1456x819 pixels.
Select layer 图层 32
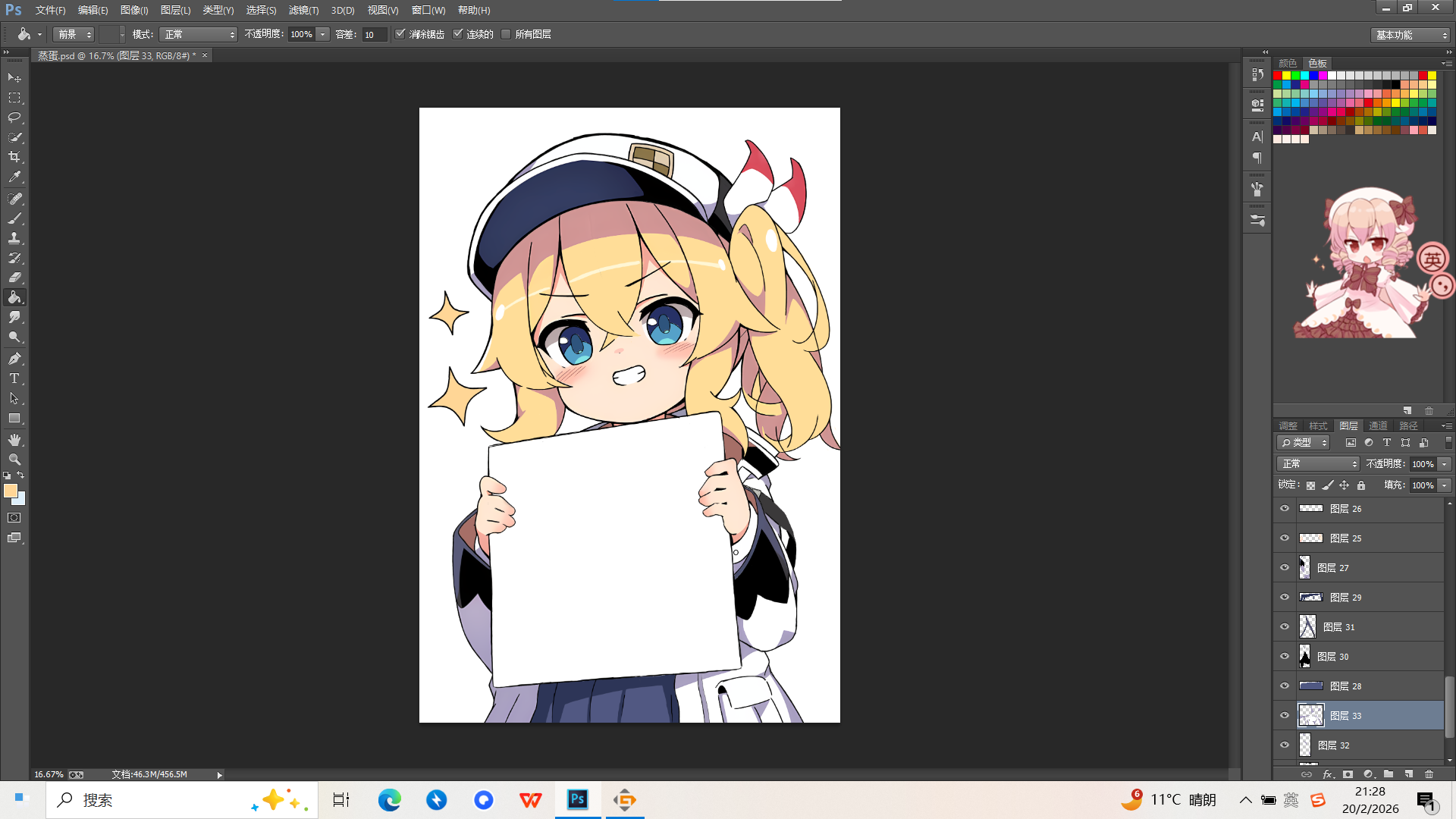point(1359,745)
